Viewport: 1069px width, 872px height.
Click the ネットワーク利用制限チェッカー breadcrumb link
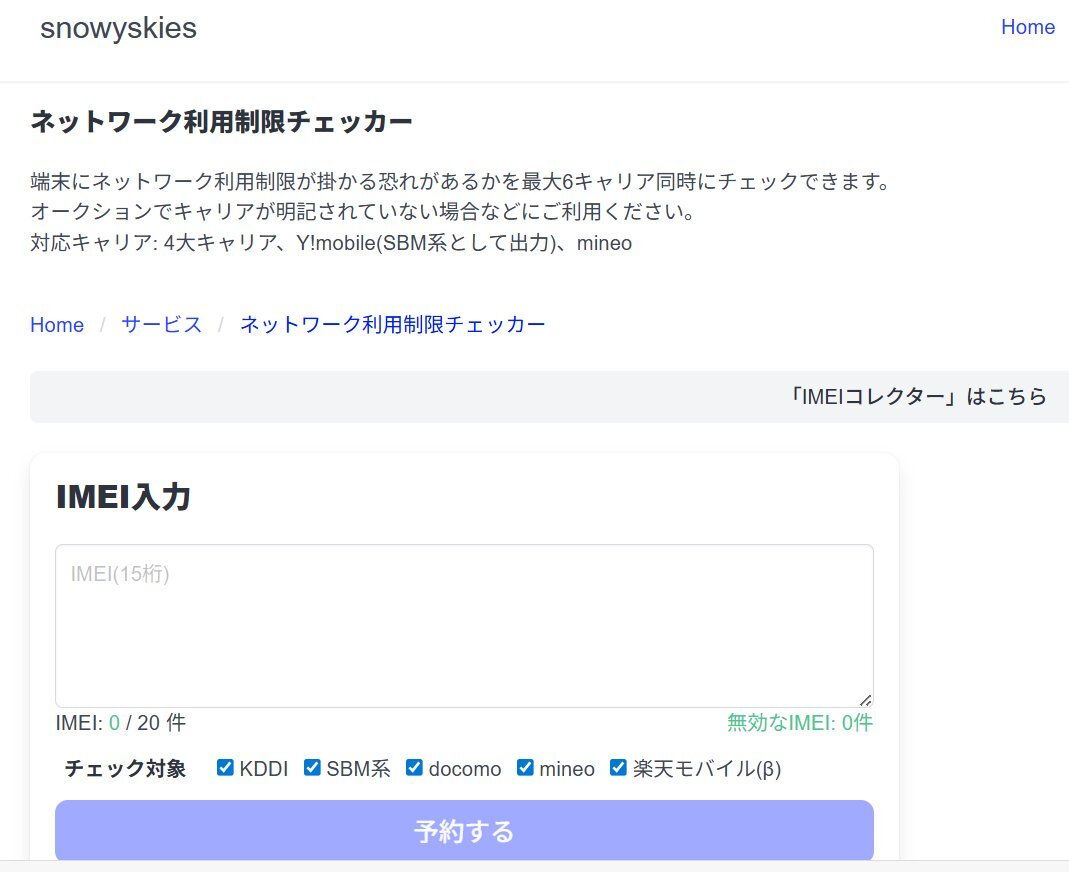392,325
